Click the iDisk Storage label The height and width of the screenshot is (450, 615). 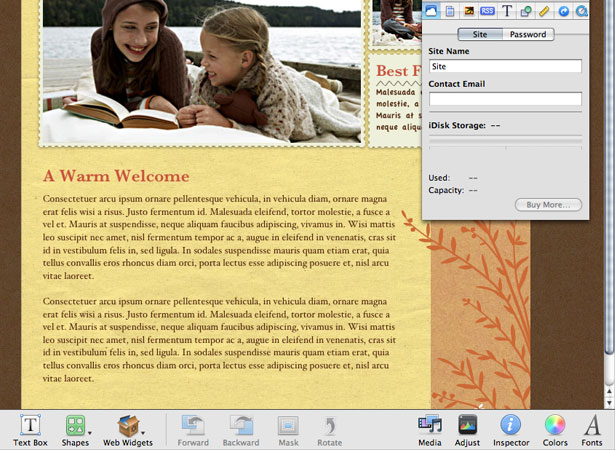pos(457,126)
